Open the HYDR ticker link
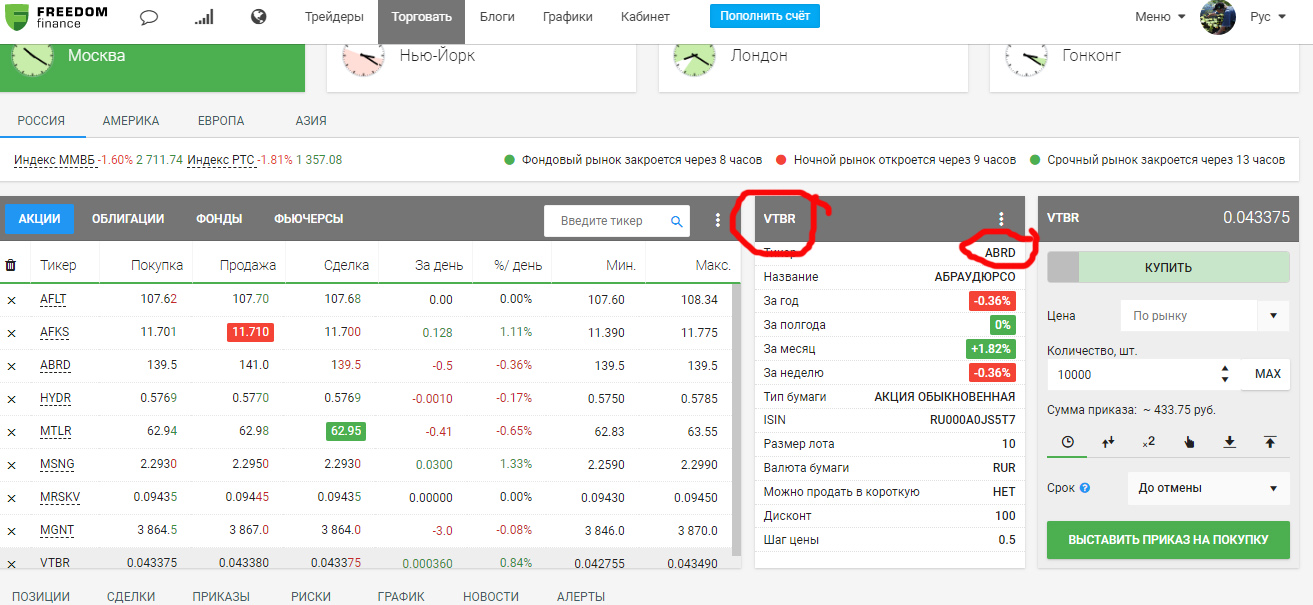The height and width of the screenshot is (605, 1313). [x=55, y=399]
